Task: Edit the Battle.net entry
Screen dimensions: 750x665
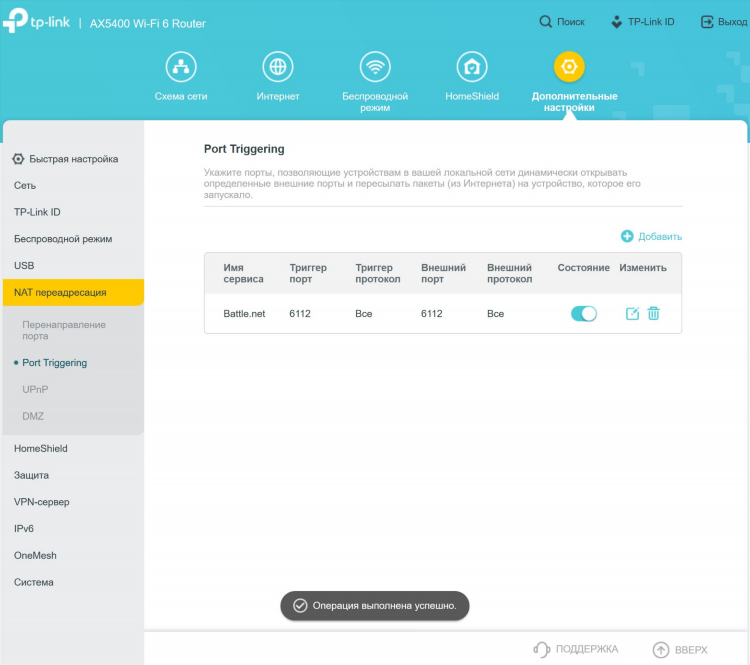Action: (632, 313)
